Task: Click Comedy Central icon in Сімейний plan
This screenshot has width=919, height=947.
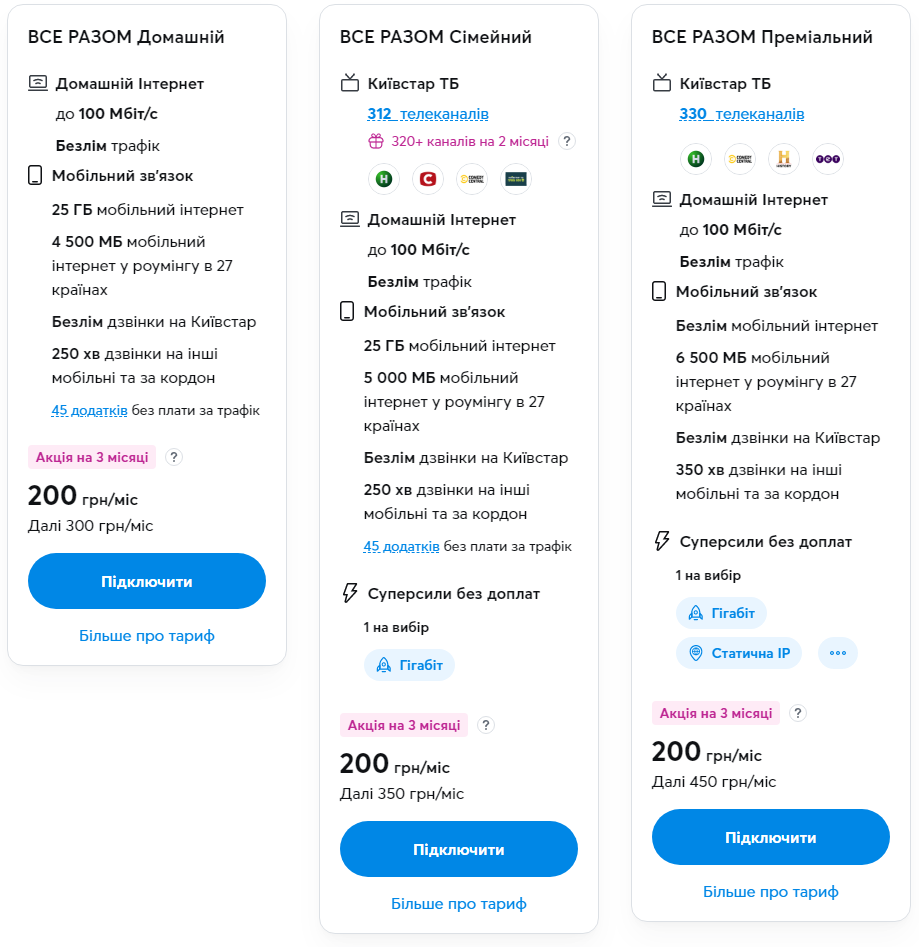Action: (x=471, y=179)
